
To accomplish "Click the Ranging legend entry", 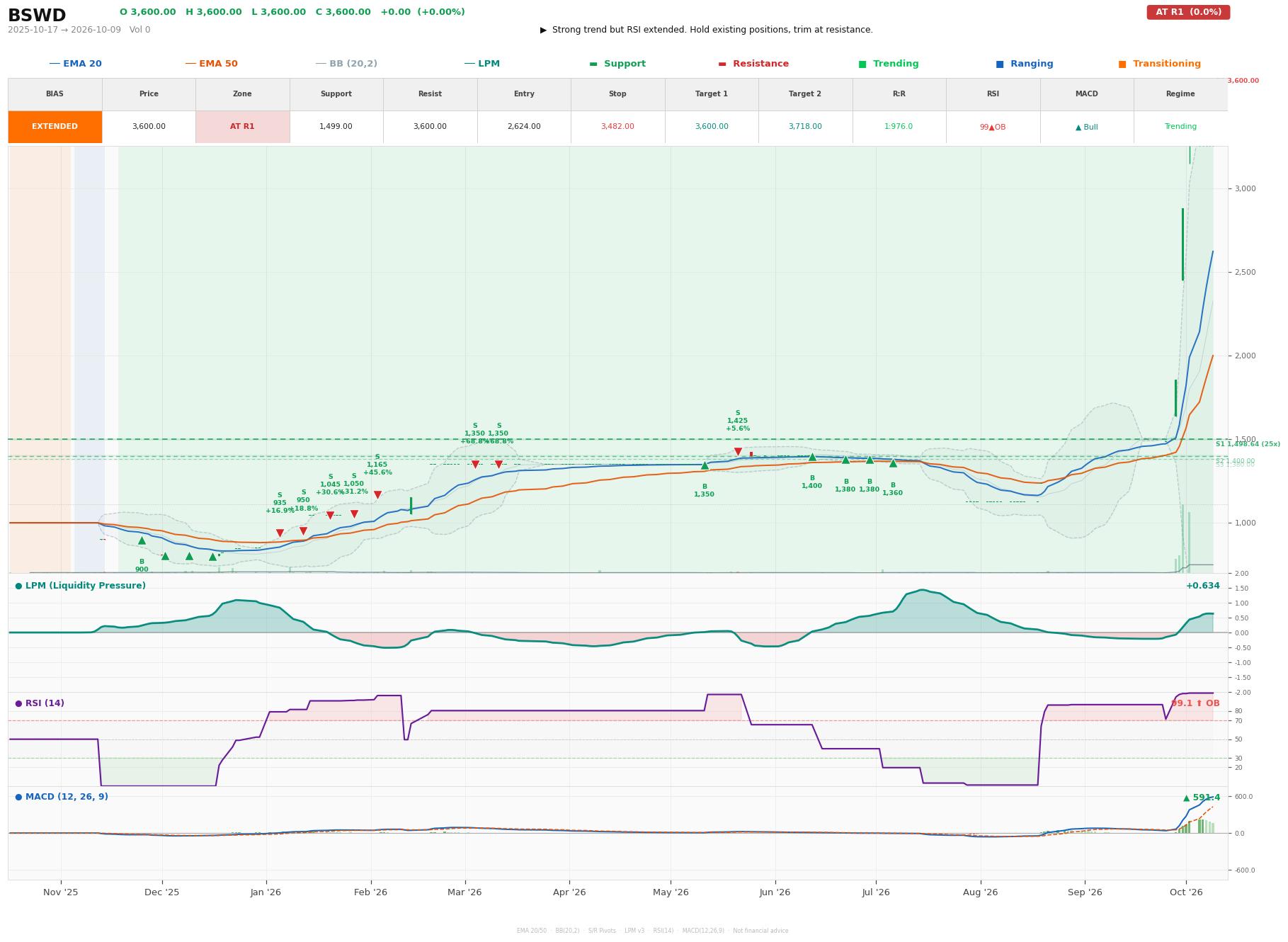I will click(1025, 64).
